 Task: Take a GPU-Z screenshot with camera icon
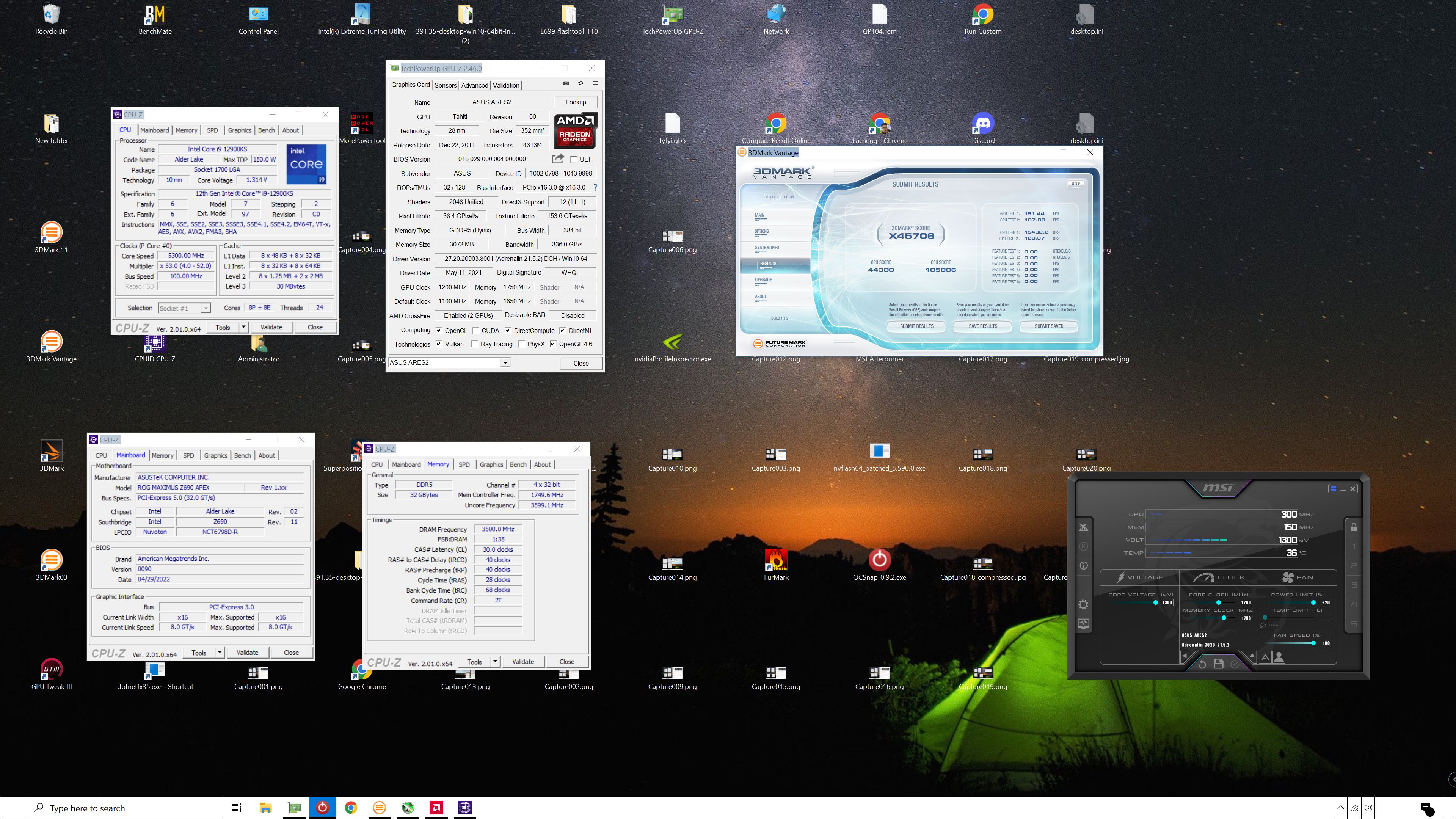click(x=566, y=83)
